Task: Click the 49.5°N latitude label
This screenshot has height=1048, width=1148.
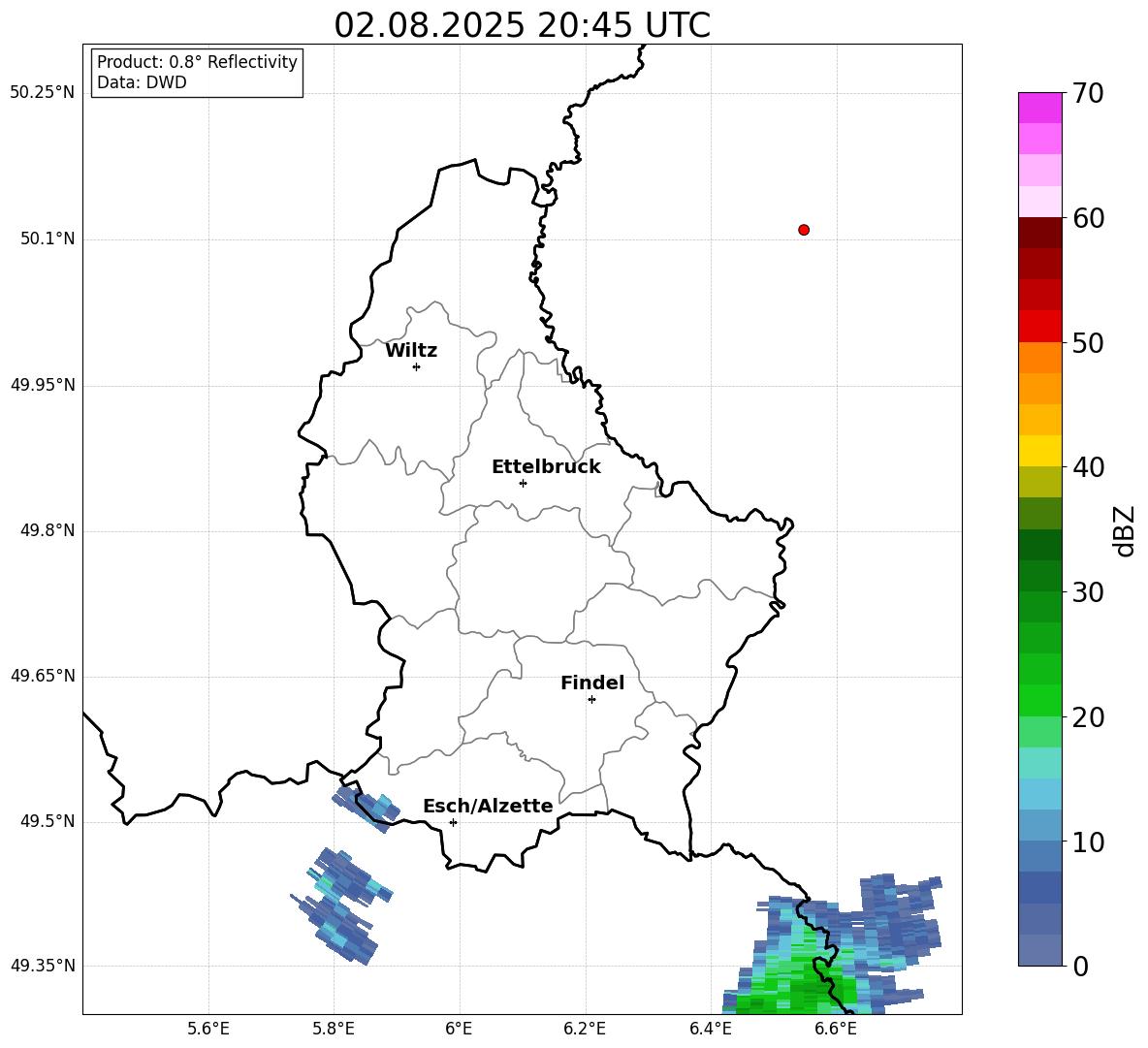Action: (x=47, y=821)
